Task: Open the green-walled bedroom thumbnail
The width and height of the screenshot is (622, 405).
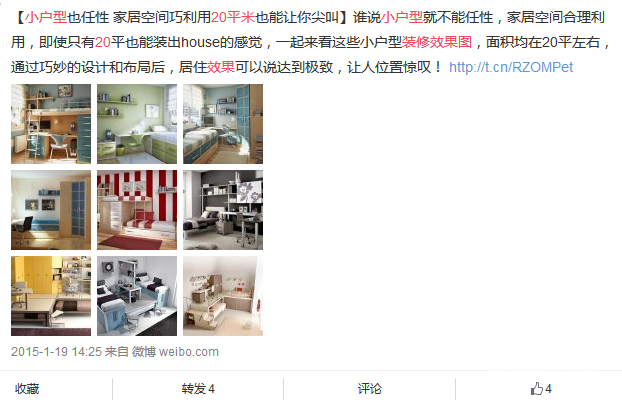Action: (137, 124)
